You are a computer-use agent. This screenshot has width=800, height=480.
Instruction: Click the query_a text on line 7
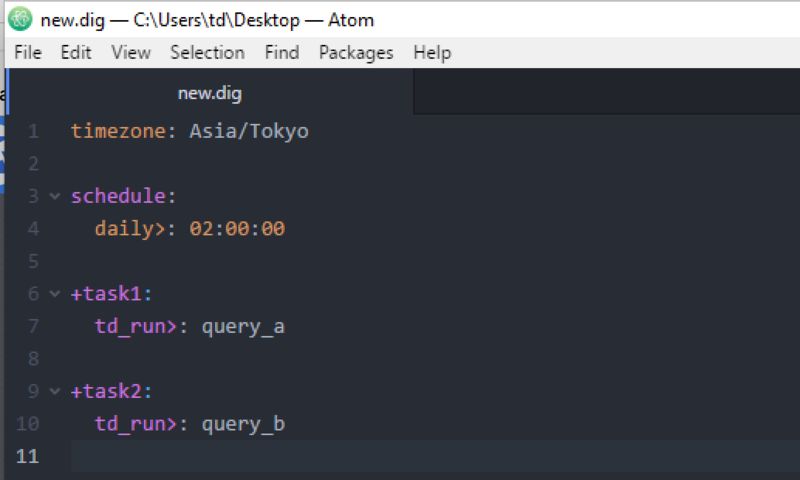(x=243, y=327)
